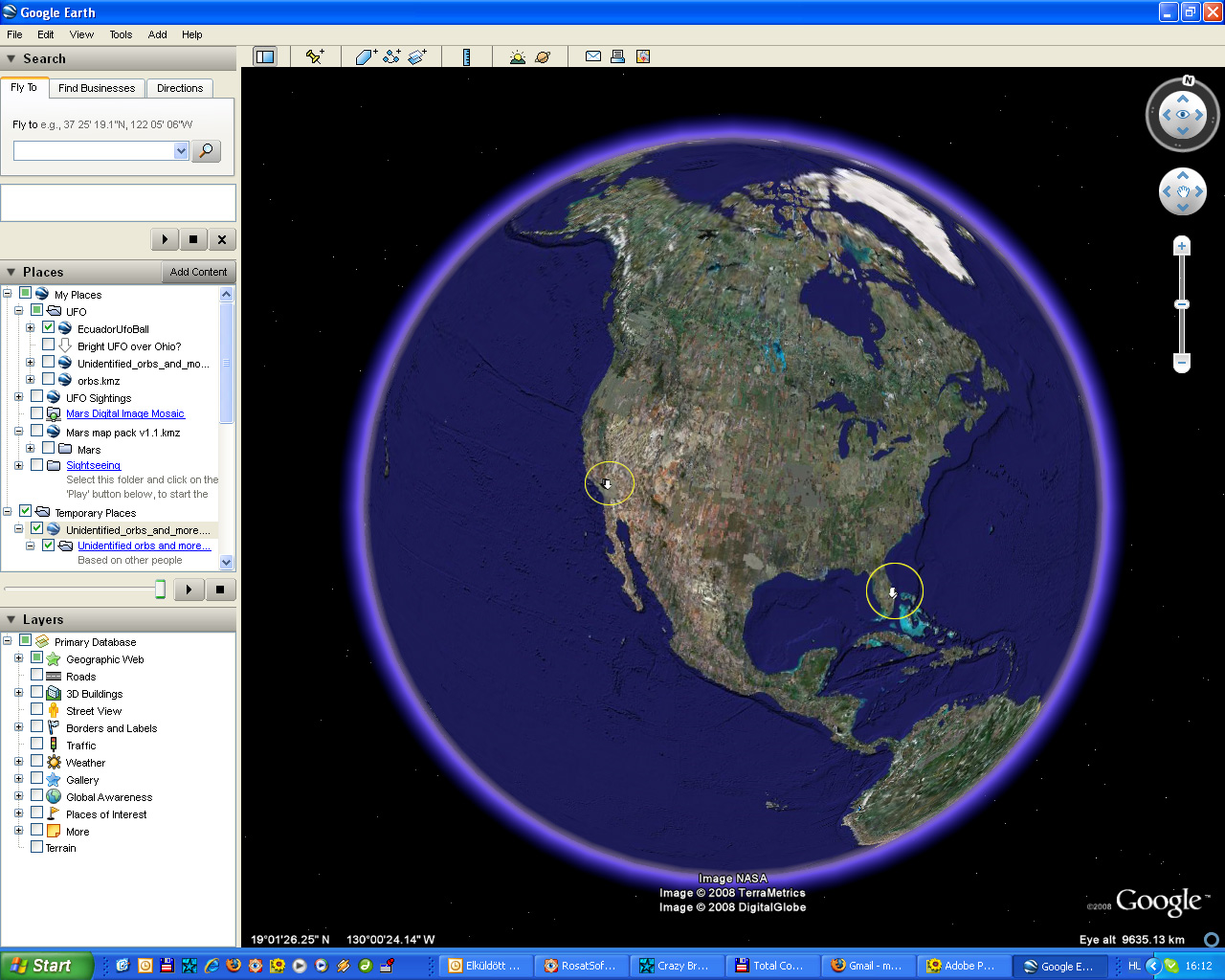Add an image overlay from the toolbar
Viewport: 1225px width, 980px height.
(x=417, y=56)
